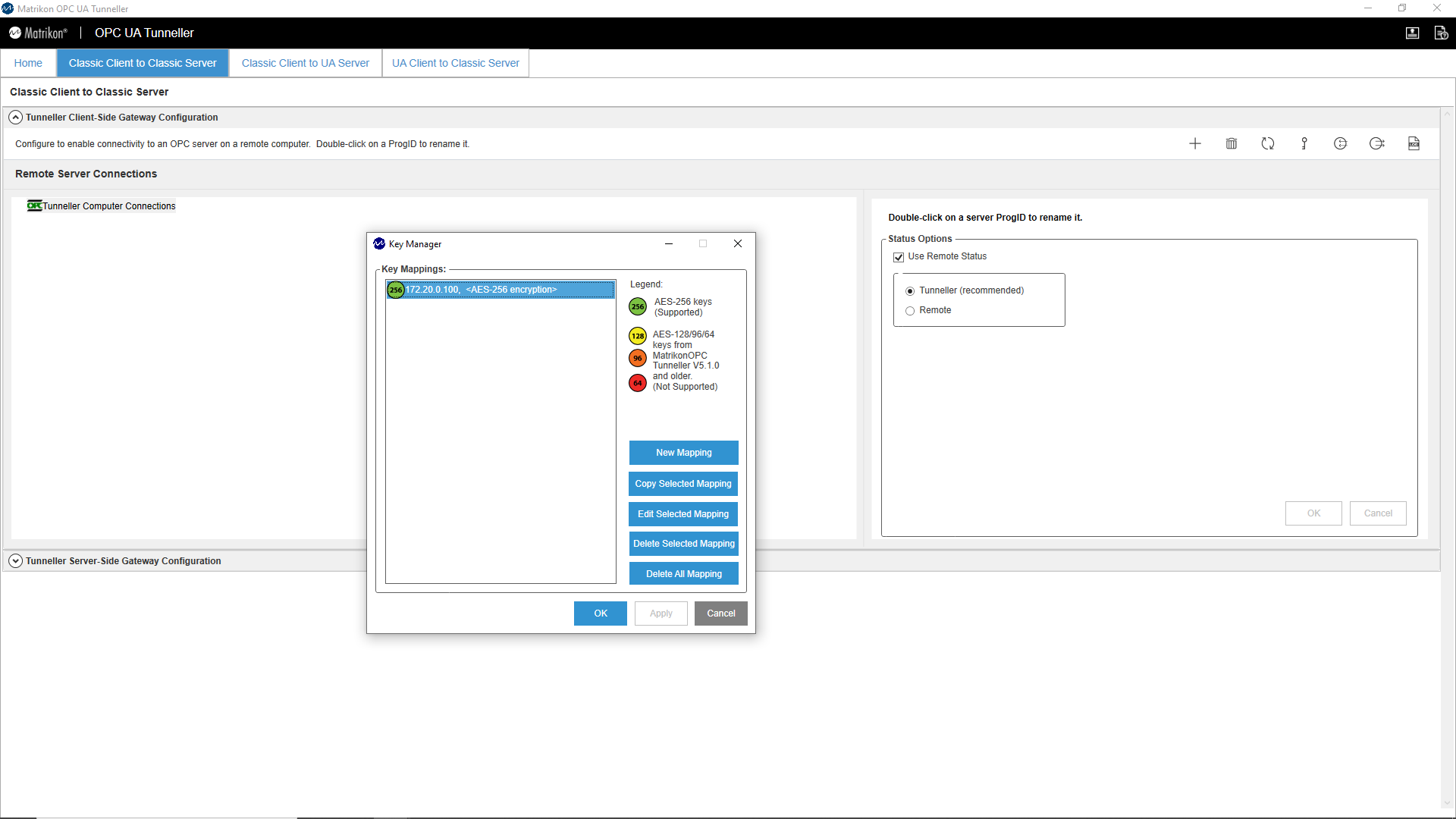This screenshot has width=1456, height=819.
Task: Toggle the Use Remote Status checkbox
Action: click(x=899, y=257)
